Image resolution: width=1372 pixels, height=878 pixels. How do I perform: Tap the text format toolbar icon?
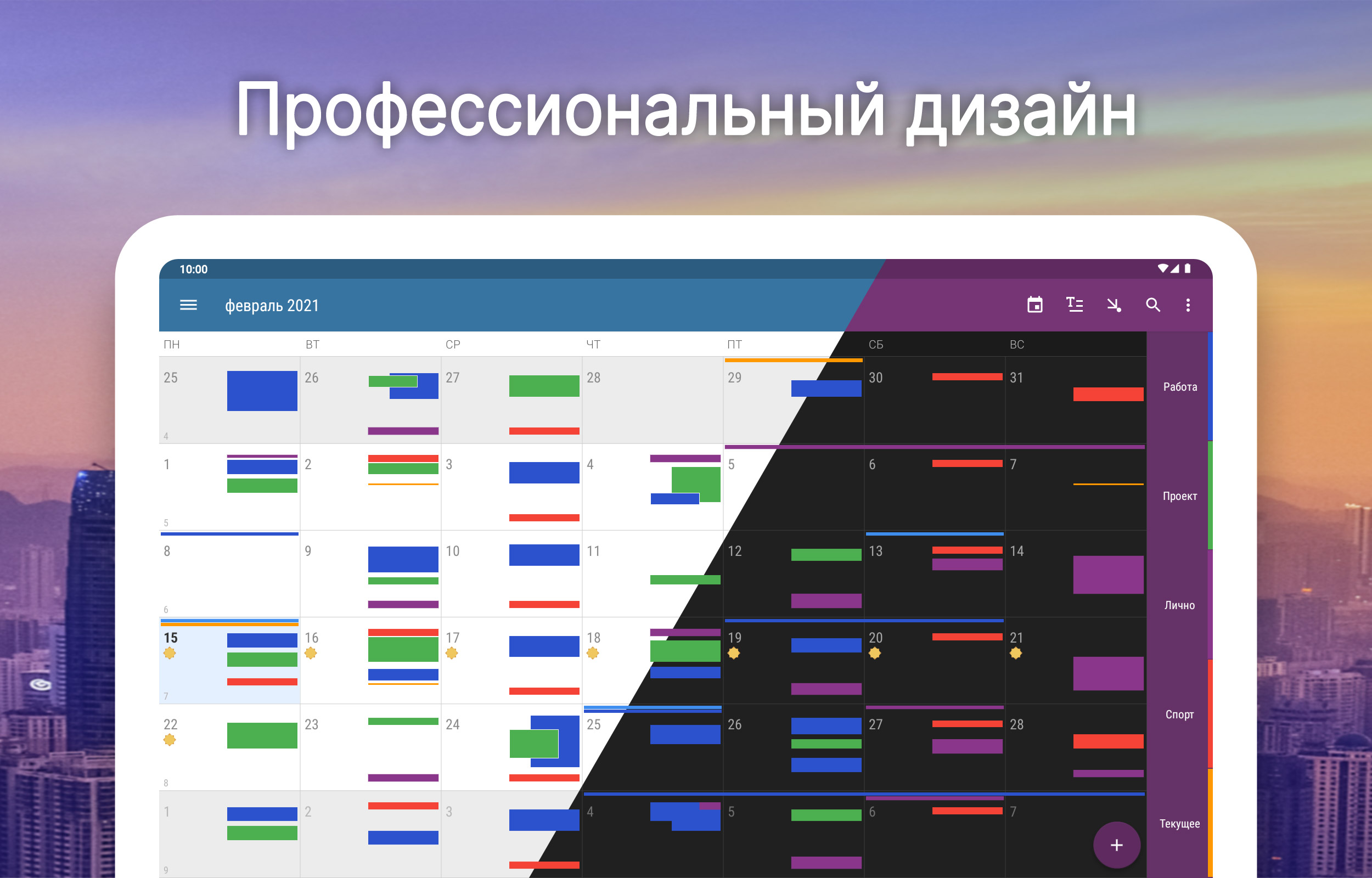tap(1075, 305)
